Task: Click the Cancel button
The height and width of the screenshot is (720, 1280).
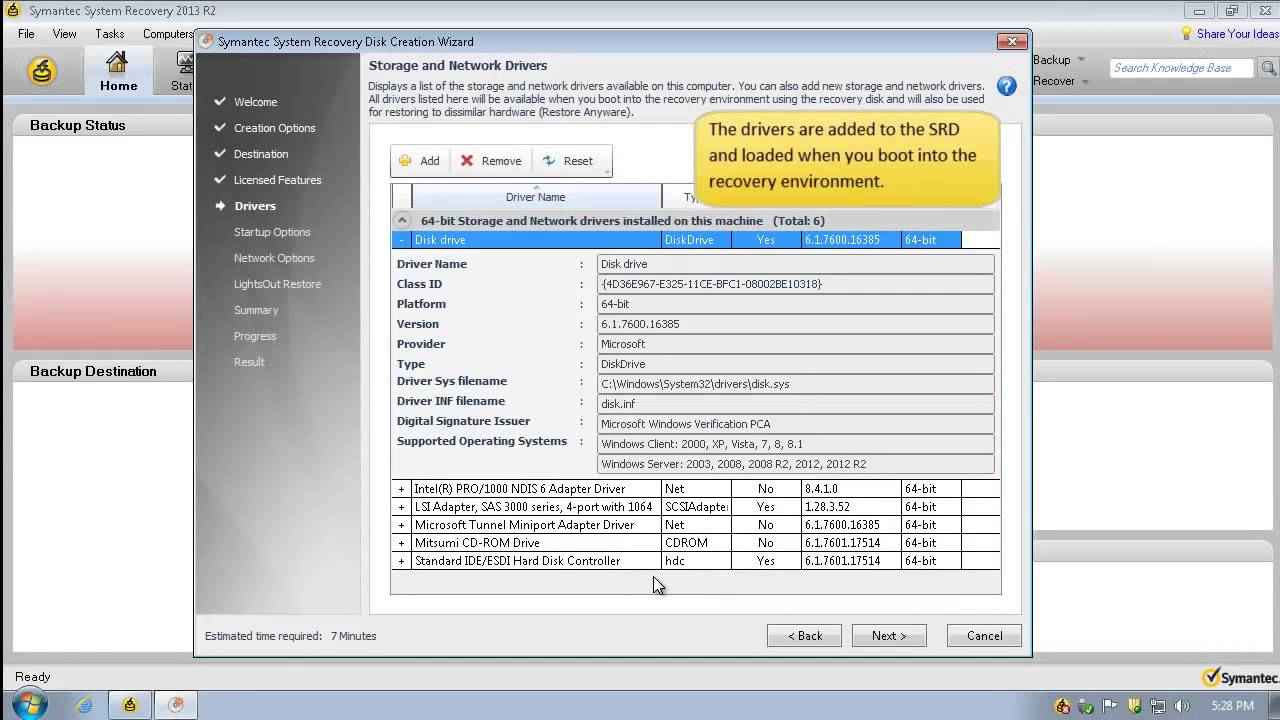Action: tap(984, 636)
